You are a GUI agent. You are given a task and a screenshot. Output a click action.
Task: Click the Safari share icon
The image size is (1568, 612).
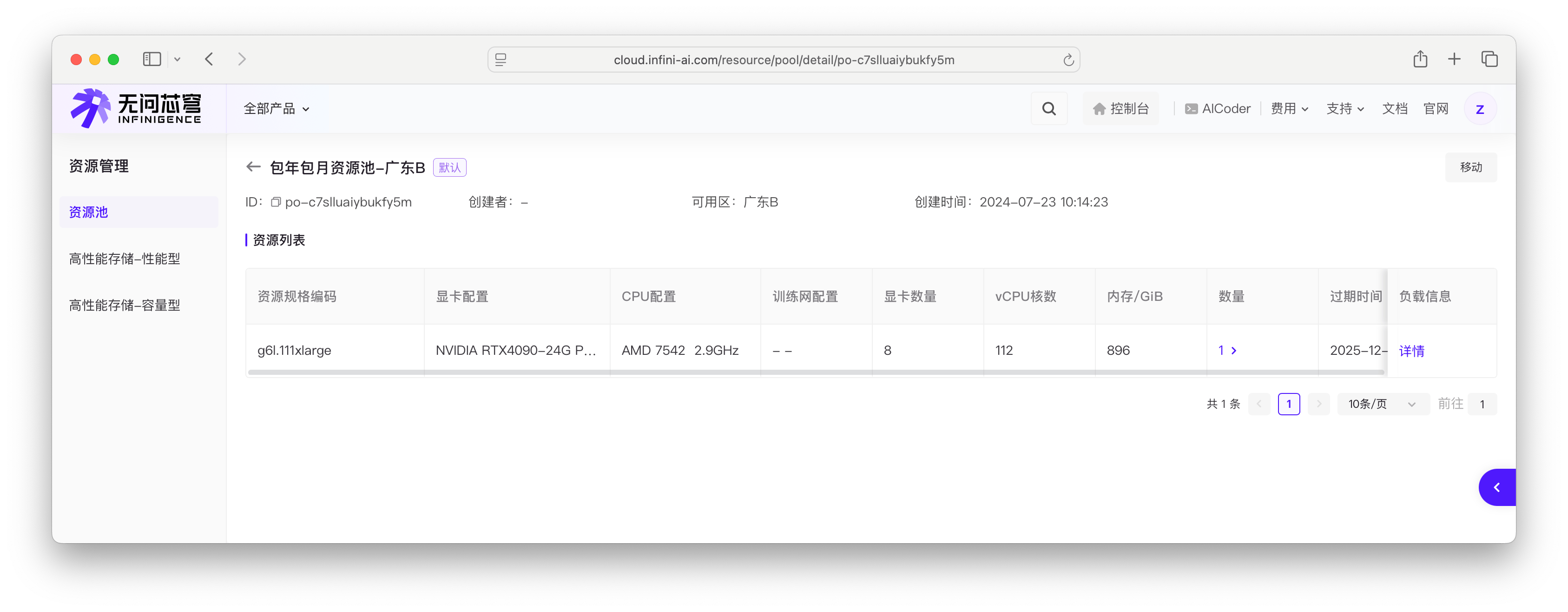pos(1420,59)
